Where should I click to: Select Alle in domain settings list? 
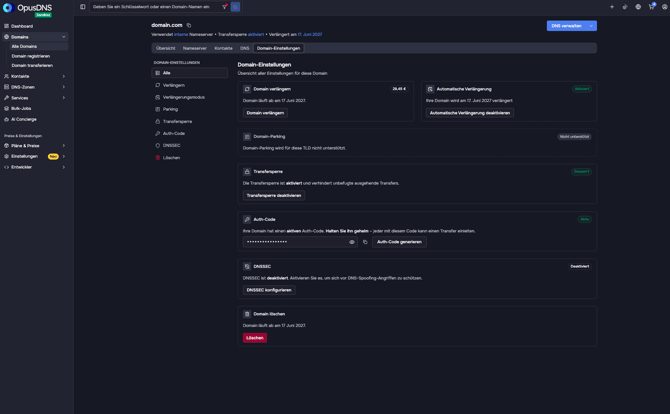[189, 73]
